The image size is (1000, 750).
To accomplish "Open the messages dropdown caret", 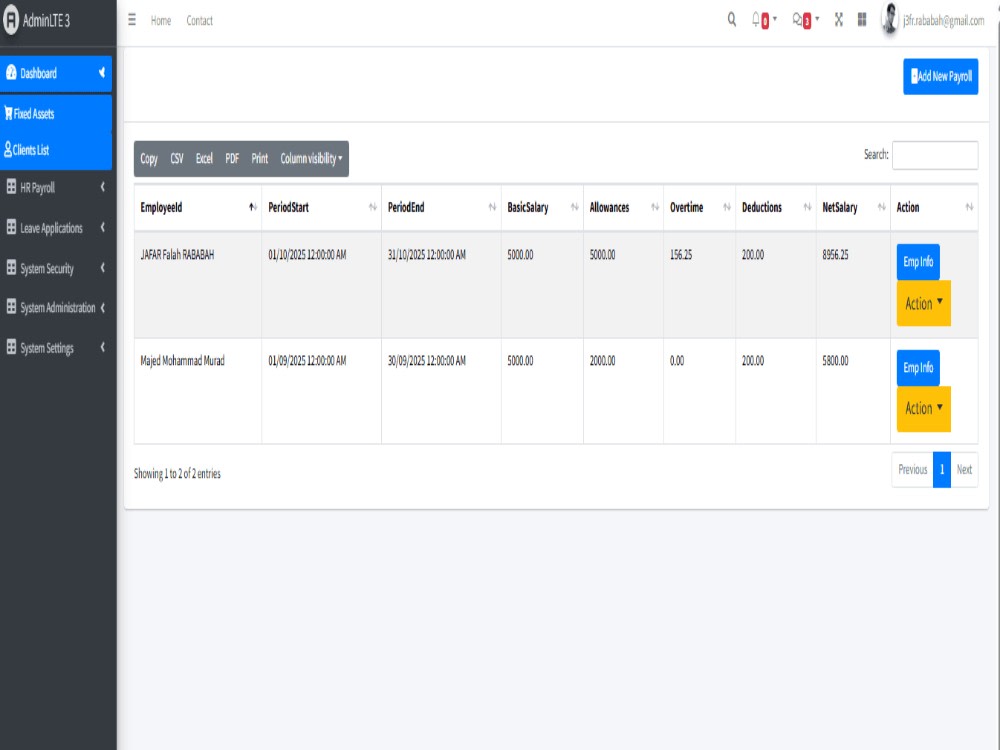I will click(x=817, y=19).
